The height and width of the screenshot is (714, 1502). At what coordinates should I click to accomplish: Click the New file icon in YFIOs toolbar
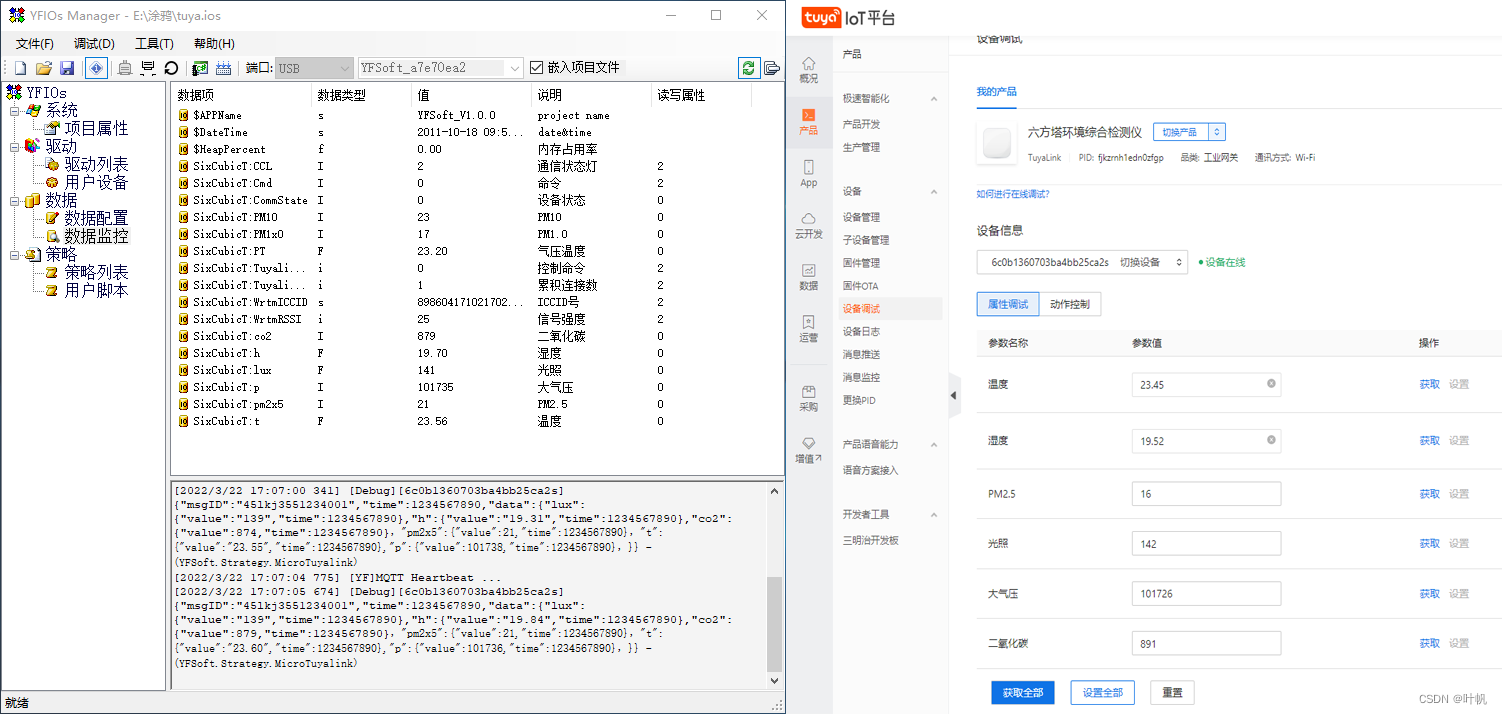click(19, 68)
